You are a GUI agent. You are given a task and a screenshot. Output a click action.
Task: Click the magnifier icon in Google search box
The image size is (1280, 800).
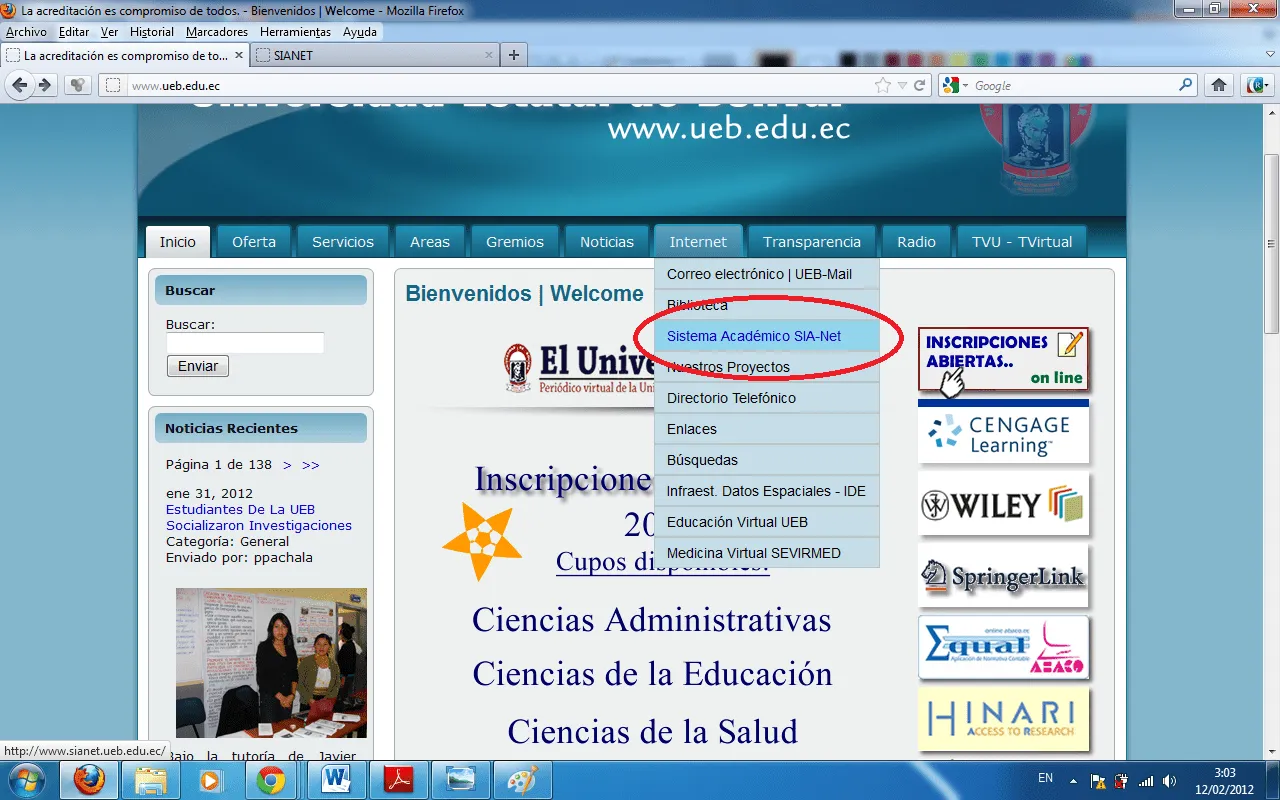(x=1185, y=85)
